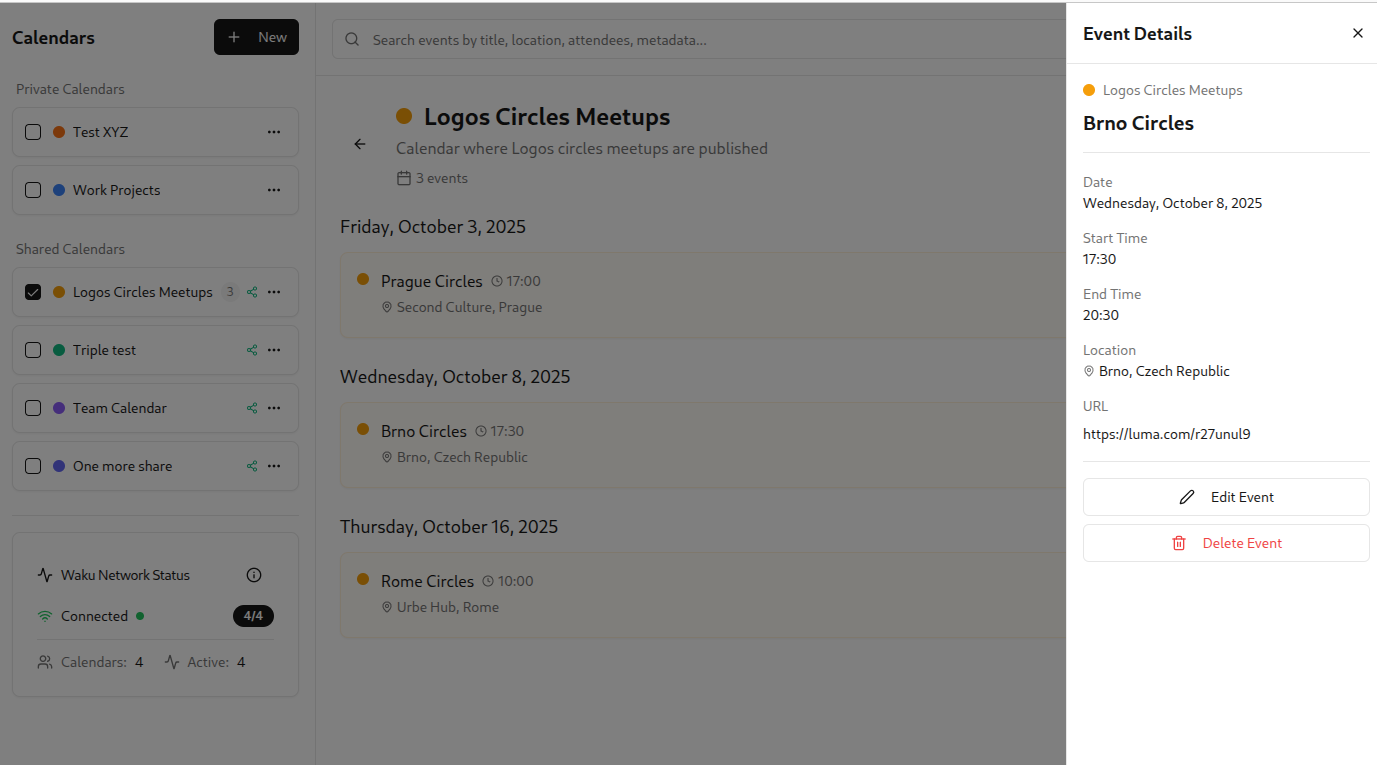Click share icon on One more share calendar
The width and height of the screenshot is (1377, 765).
coord(252,466)
